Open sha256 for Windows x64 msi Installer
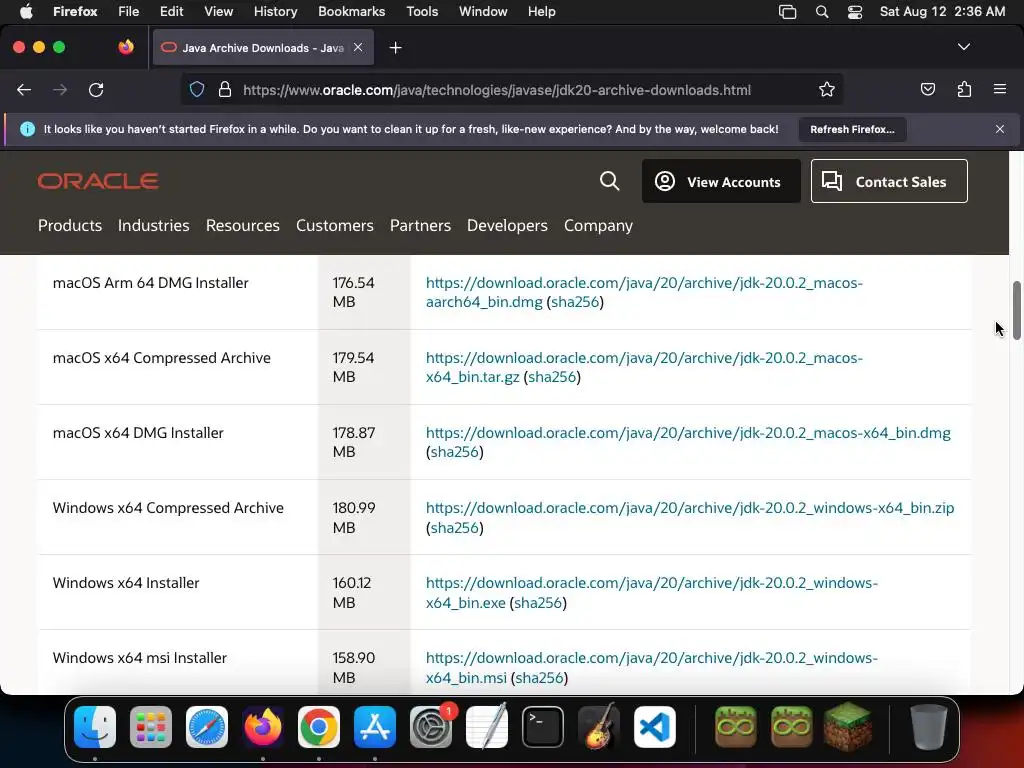Viewport: 1024px width, 768px height. 539,678
